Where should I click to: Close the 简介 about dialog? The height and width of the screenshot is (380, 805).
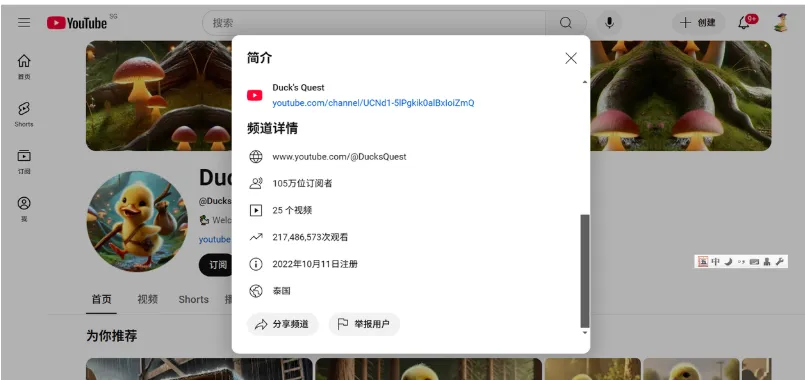(571, 59)
